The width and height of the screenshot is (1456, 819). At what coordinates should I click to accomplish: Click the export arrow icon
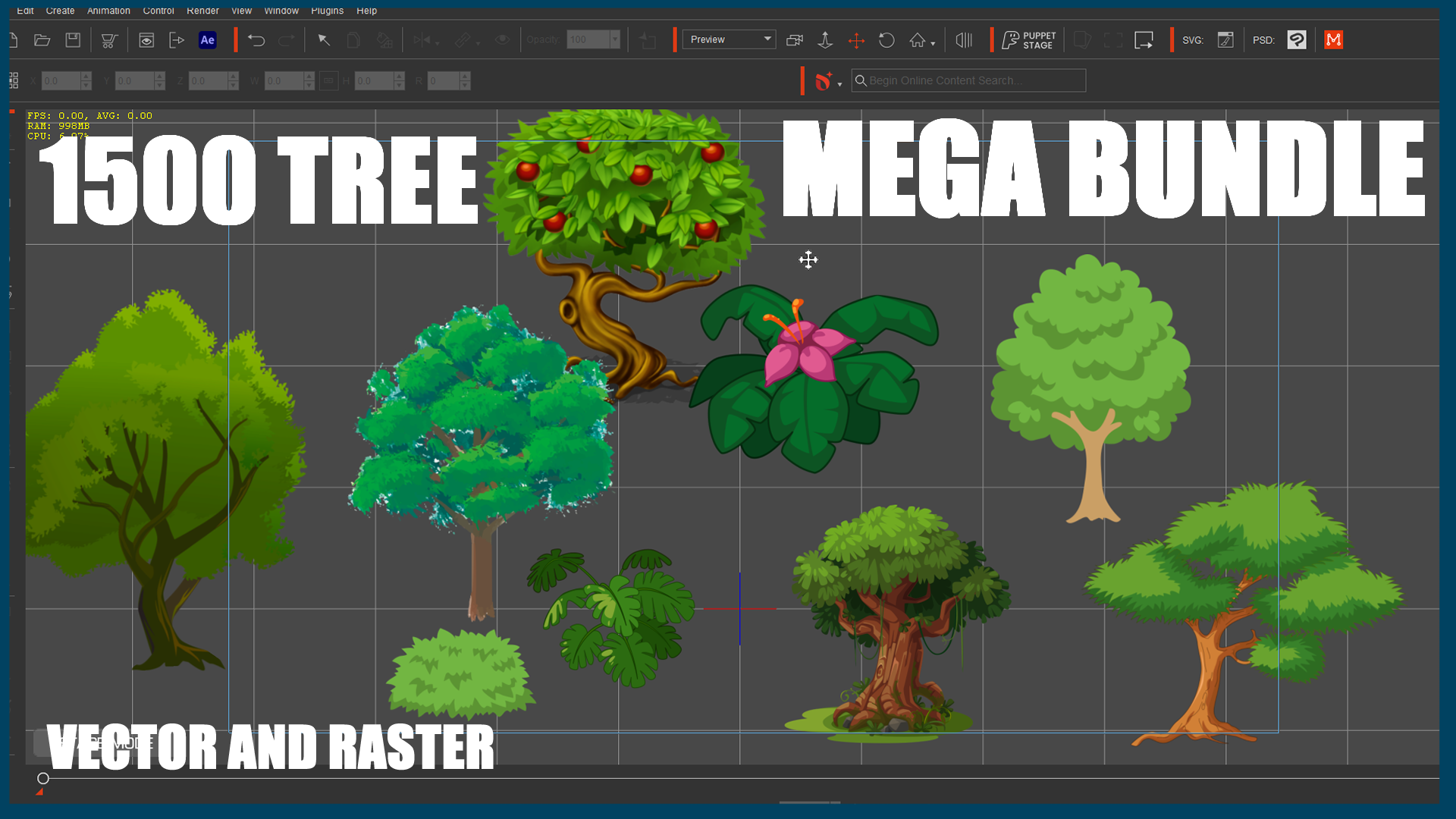(177, 40)
